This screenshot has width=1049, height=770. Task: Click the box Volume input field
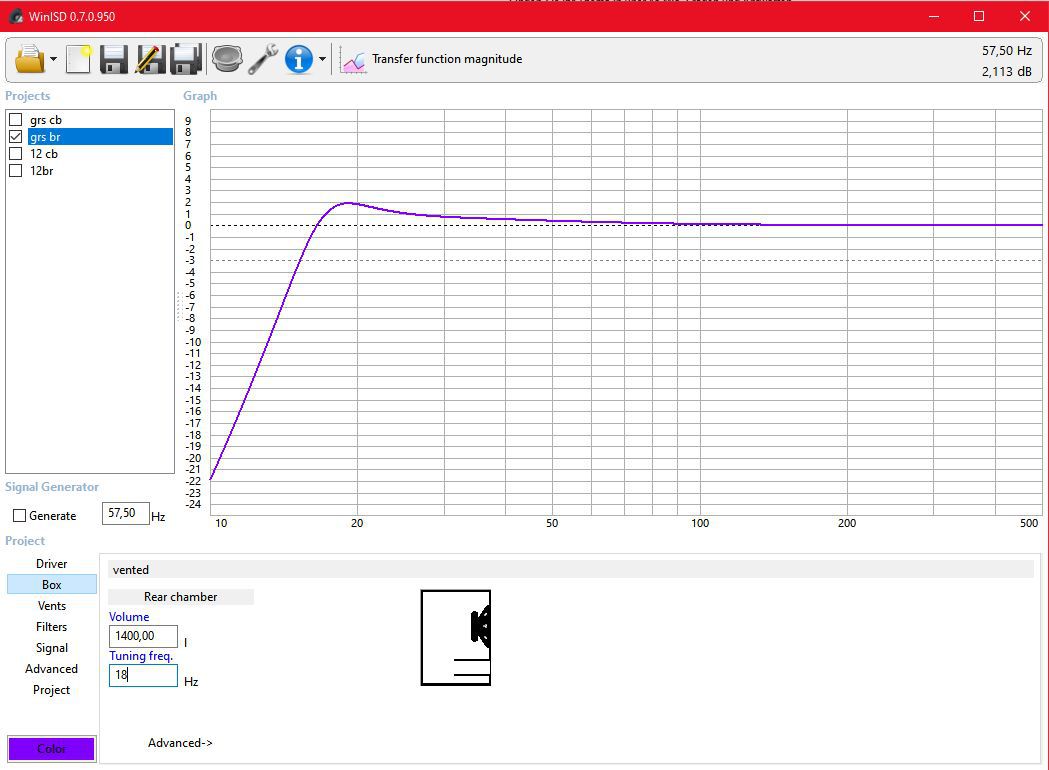(143, 636)
